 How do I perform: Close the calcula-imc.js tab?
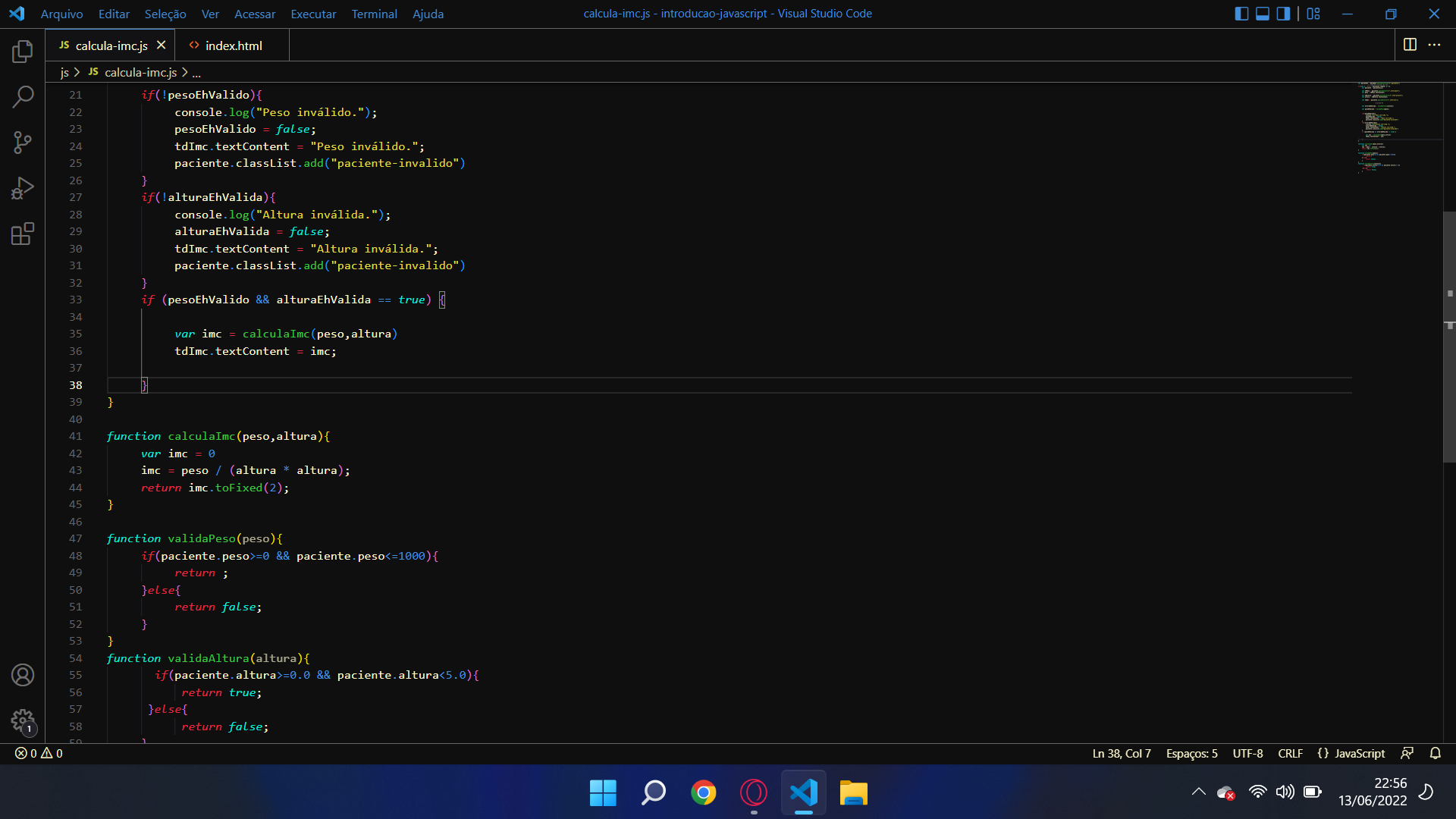coord(161,45)
